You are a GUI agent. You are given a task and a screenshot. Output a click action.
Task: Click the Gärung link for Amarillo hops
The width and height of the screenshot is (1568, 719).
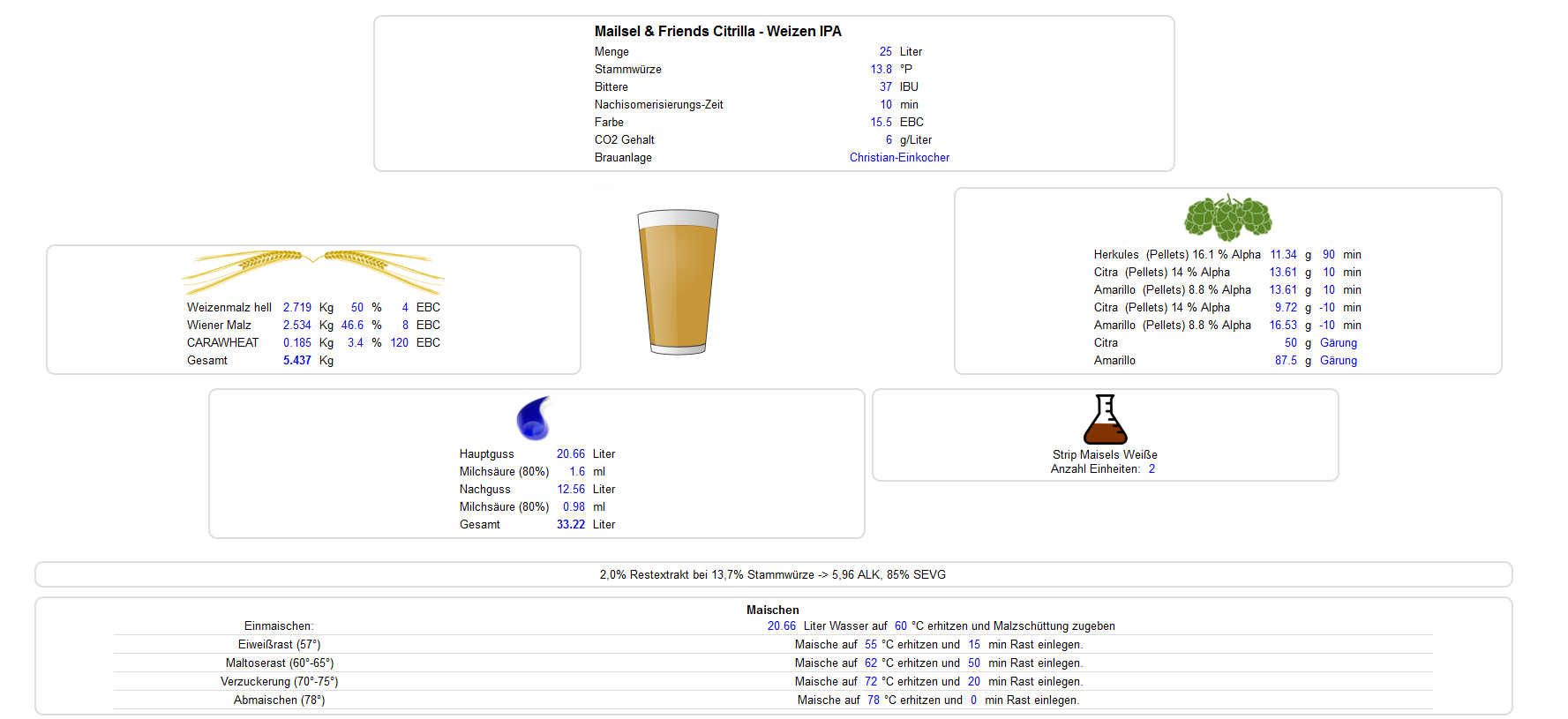[x=1338, y=361]
